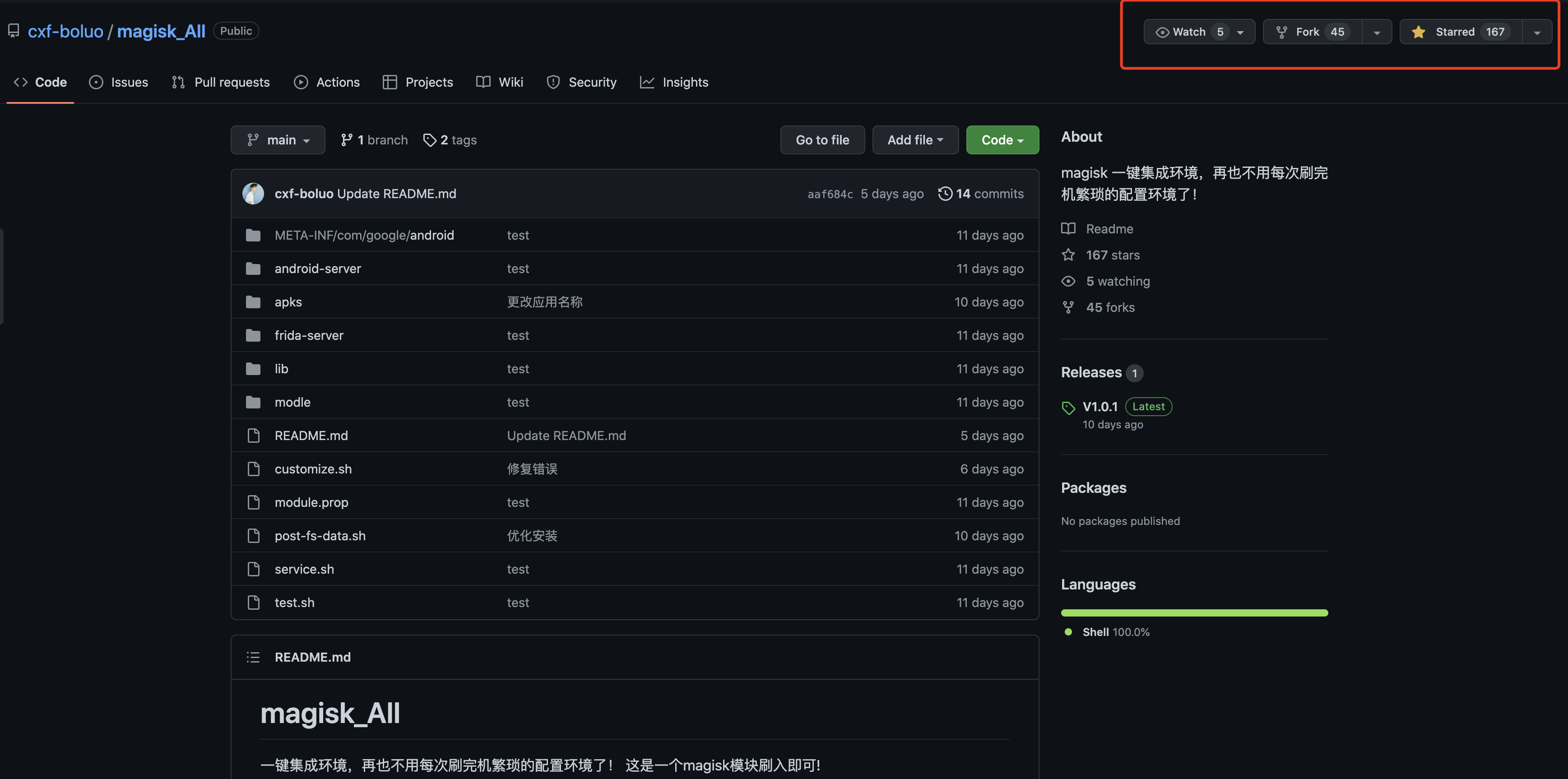Open the magisk_All repository link
This screenshot has width=1568, height=779.
click(161, 31)
